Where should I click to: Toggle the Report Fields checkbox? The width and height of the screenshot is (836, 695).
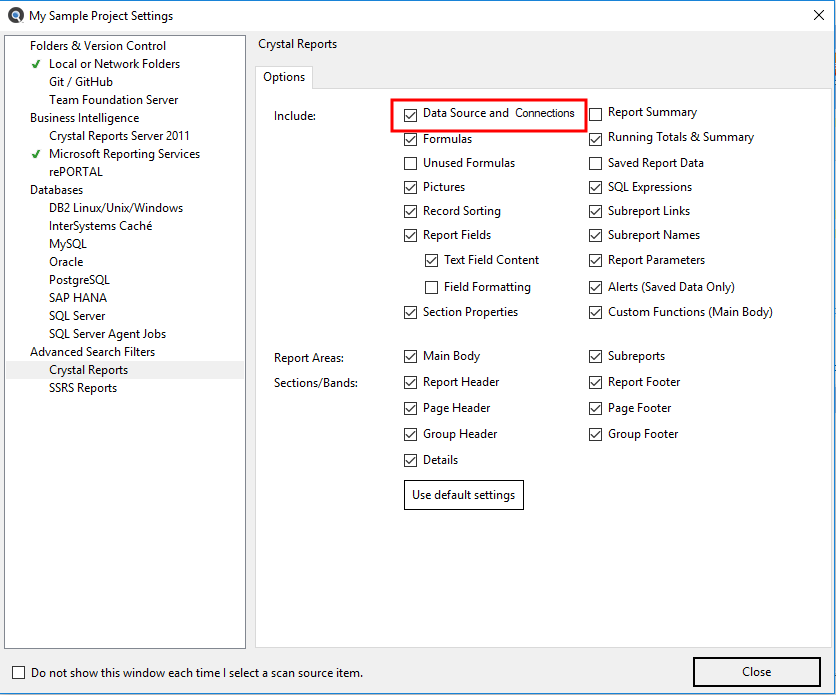click(410, 236)
